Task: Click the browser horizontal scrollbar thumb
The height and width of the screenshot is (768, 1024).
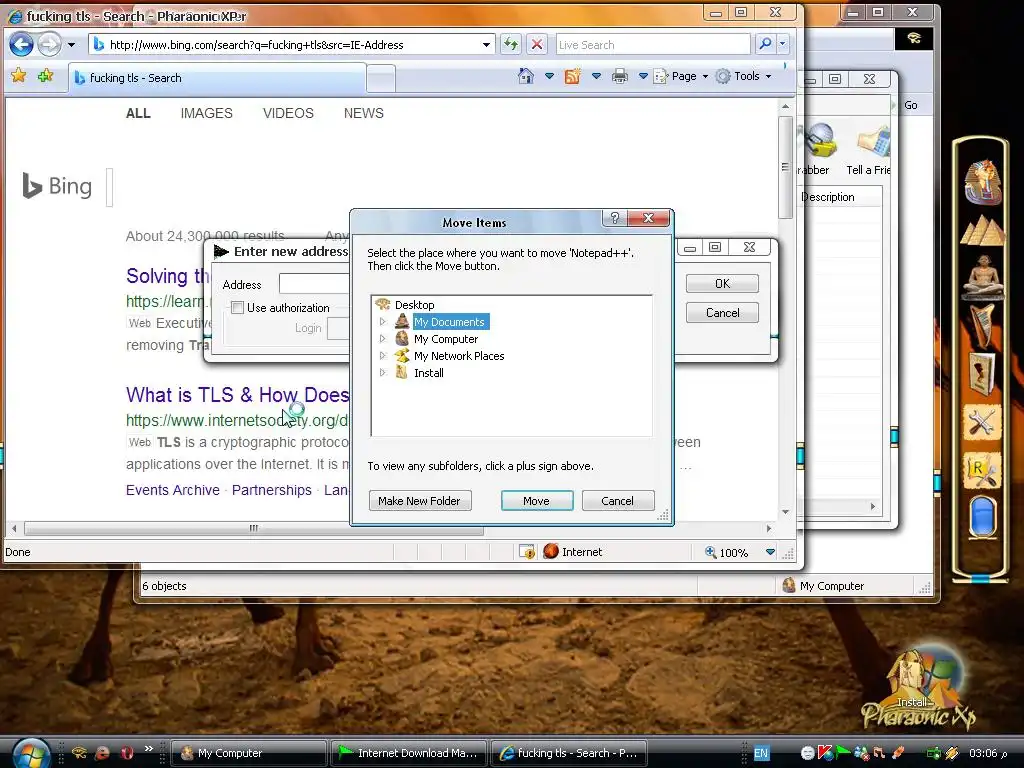Action: coord(253,528)
